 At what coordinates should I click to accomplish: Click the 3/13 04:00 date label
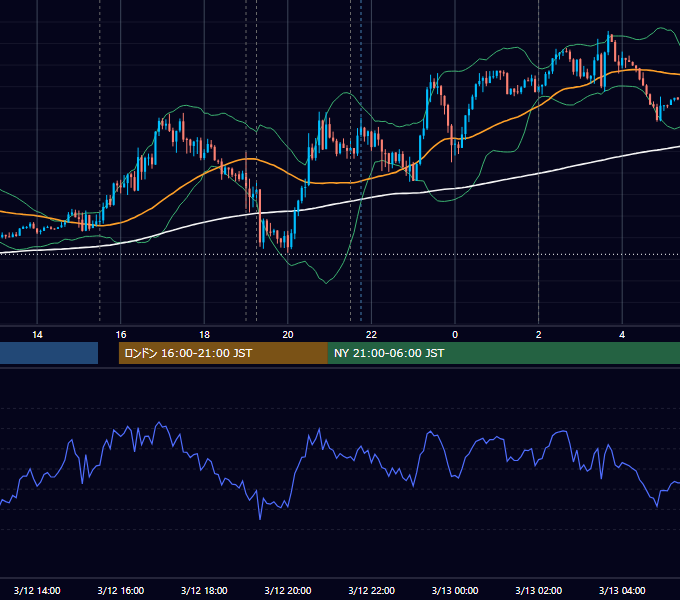[x=622, y=590]
